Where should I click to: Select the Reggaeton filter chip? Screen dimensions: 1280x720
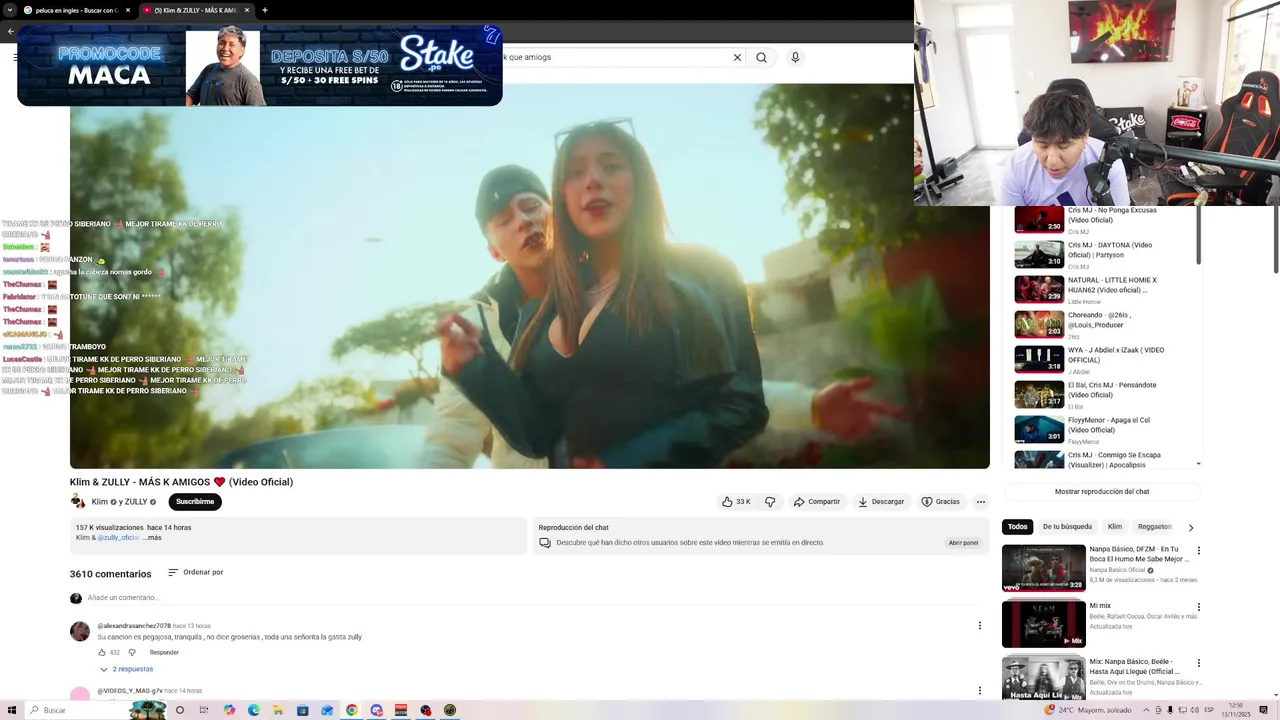[1154, 527]
